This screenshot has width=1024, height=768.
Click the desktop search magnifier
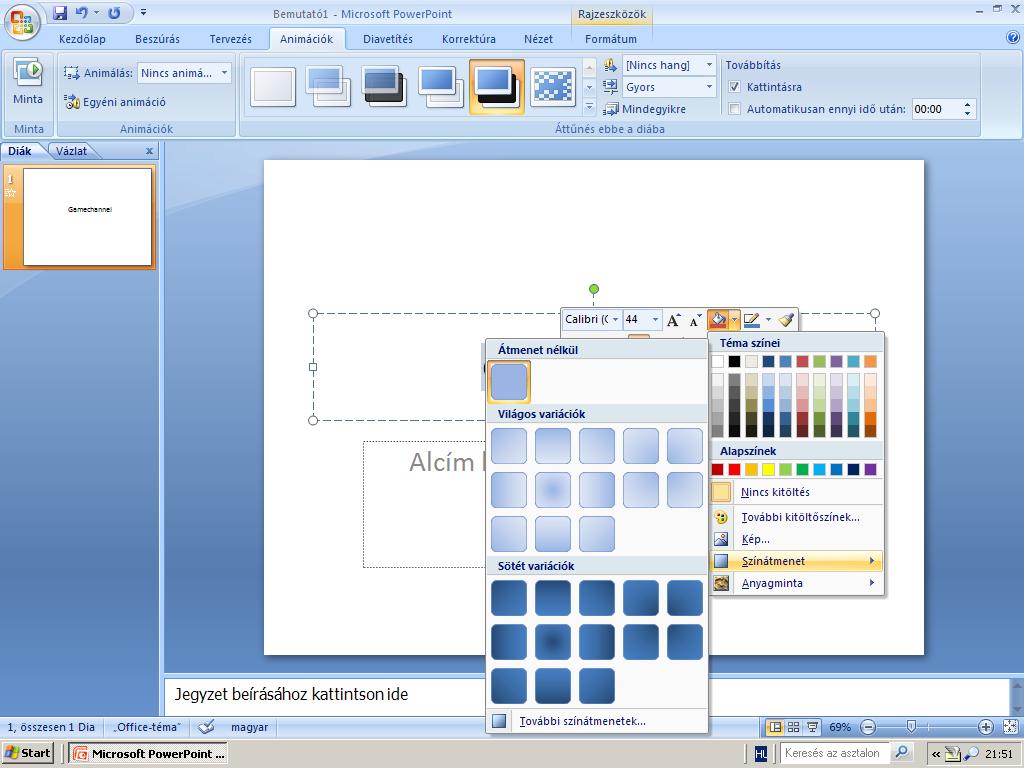tap(902, 753)
